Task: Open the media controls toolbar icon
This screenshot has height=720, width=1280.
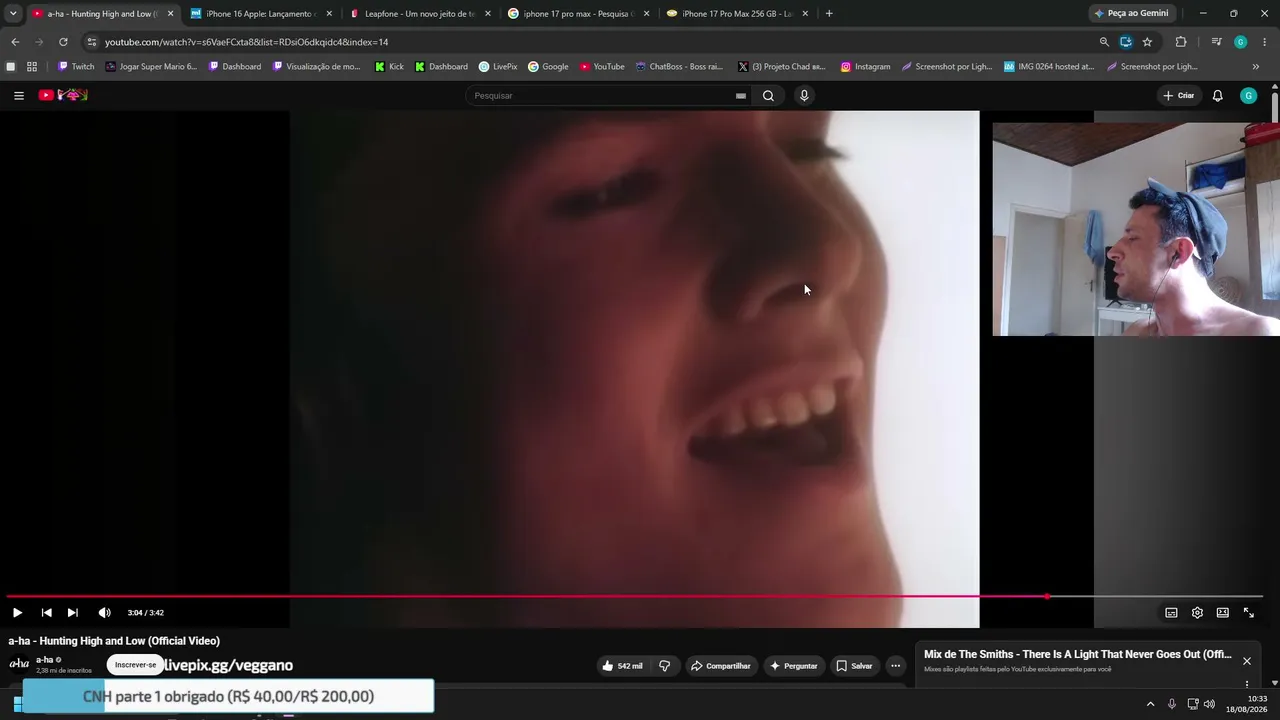Action: [1216, 42]
